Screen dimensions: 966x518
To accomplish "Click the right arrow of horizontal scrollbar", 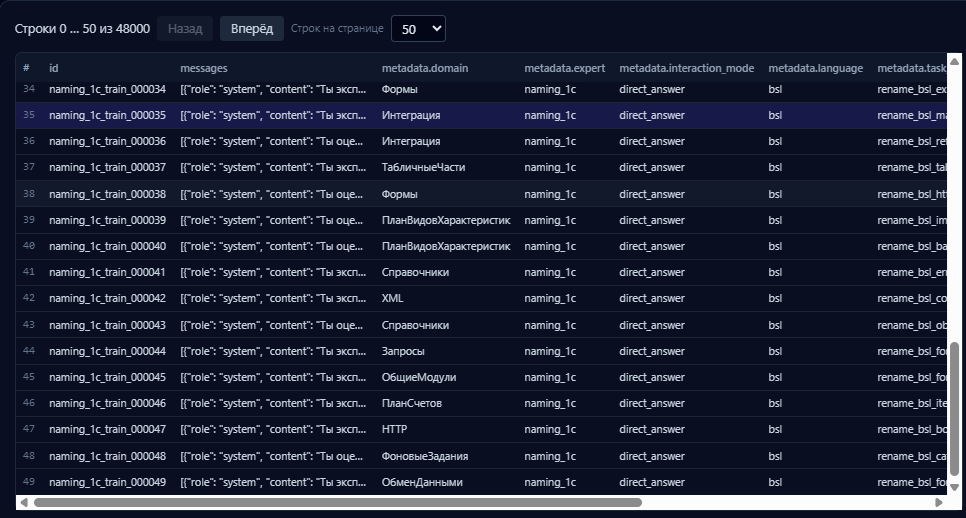I will [x=938, y=503].
